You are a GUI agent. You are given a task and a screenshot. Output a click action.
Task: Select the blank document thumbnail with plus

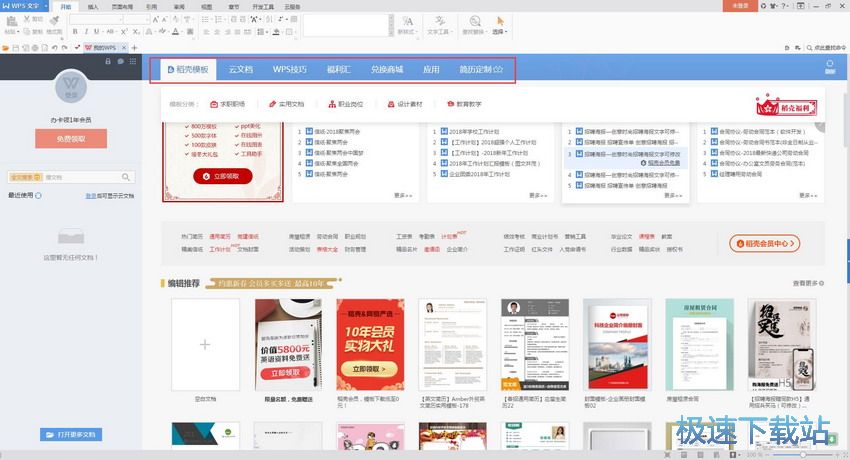pyautogui.click(x=205, y=345)
